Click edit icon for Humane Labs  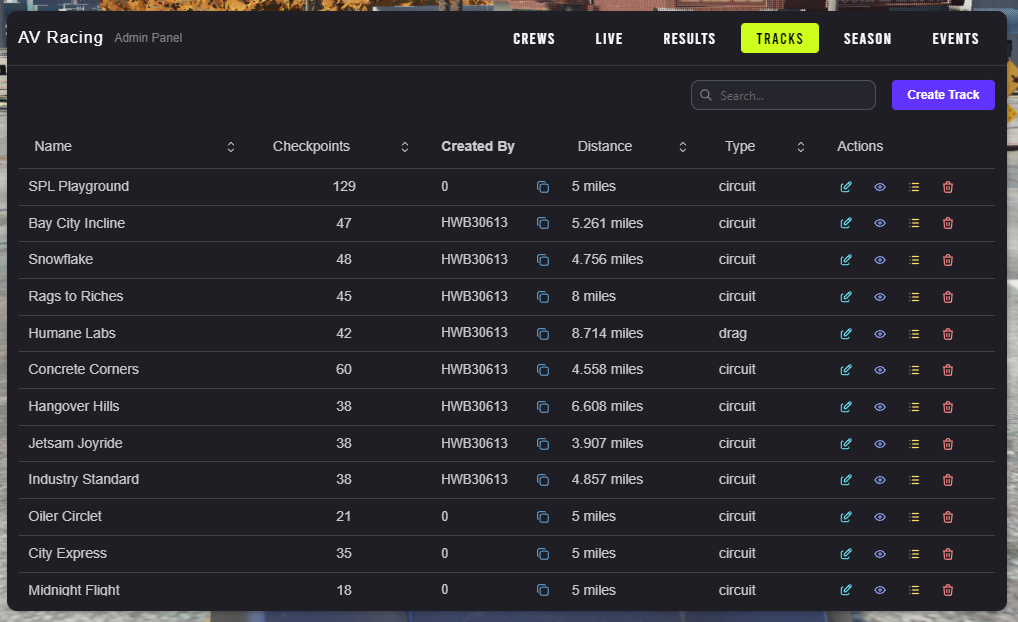(x=846, y=334)
